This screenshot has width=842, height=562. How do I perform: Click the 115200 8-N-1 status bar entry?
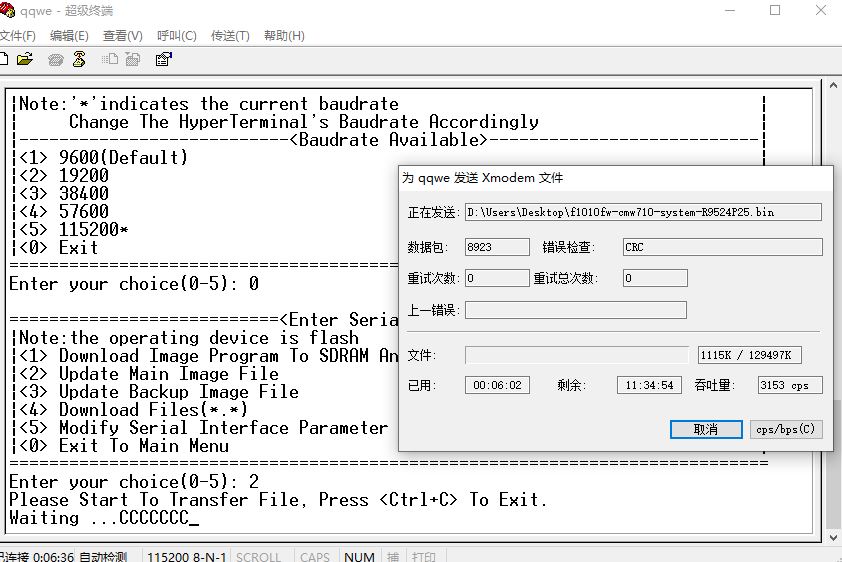coord(186,557)
